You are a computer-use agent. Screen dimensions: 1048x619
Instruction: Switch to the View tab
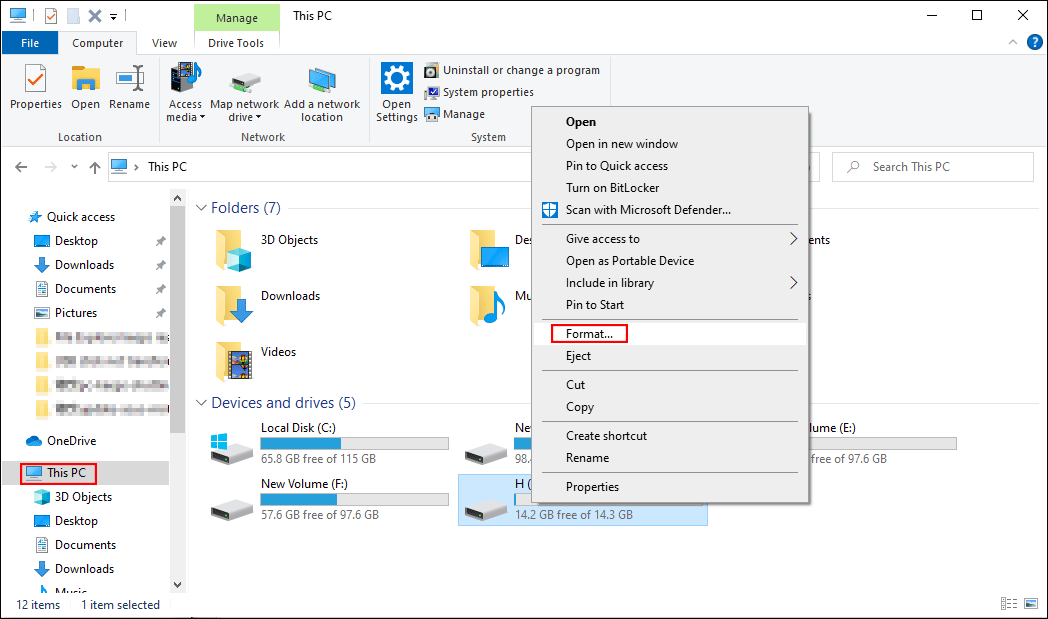(163, 43)
